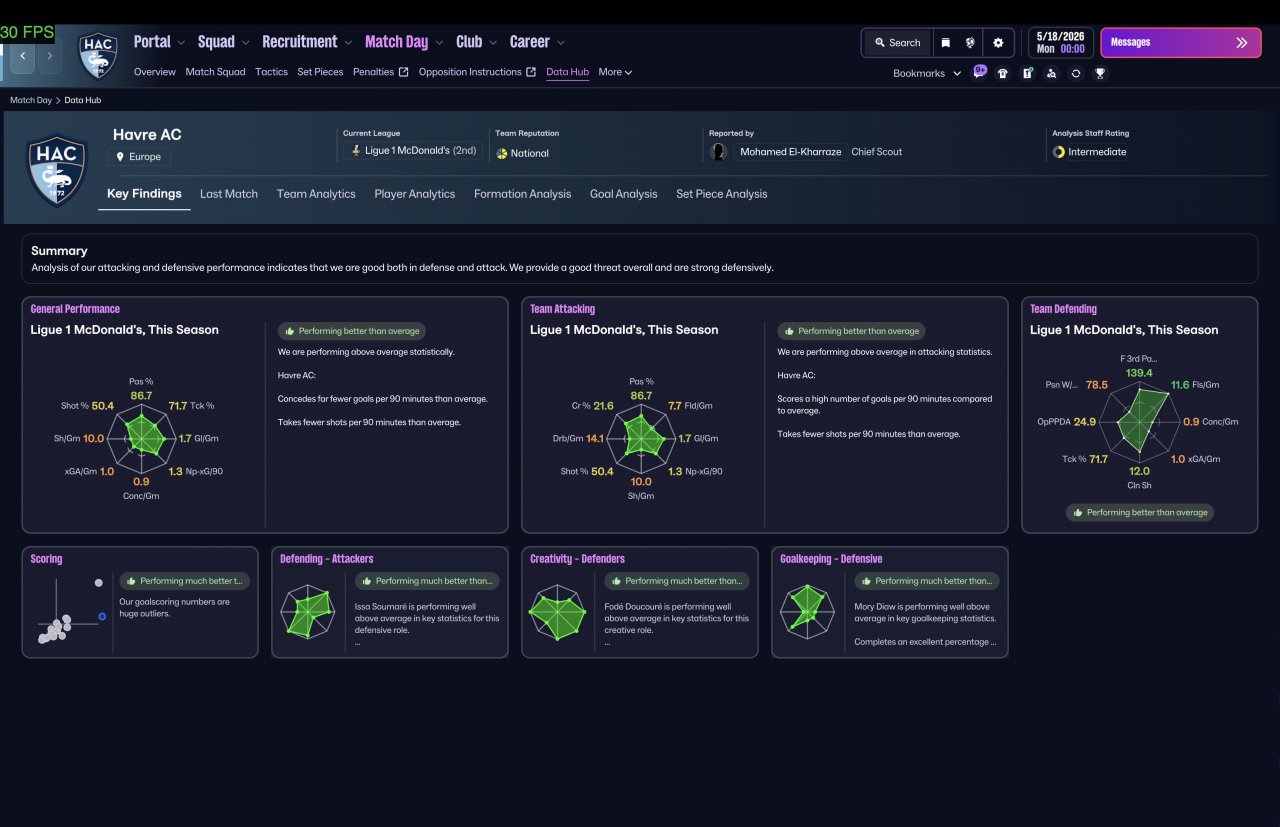The image size is (1280, 827).
Task: Open the More submenu dropdown
Action: [x=615, y=72]
